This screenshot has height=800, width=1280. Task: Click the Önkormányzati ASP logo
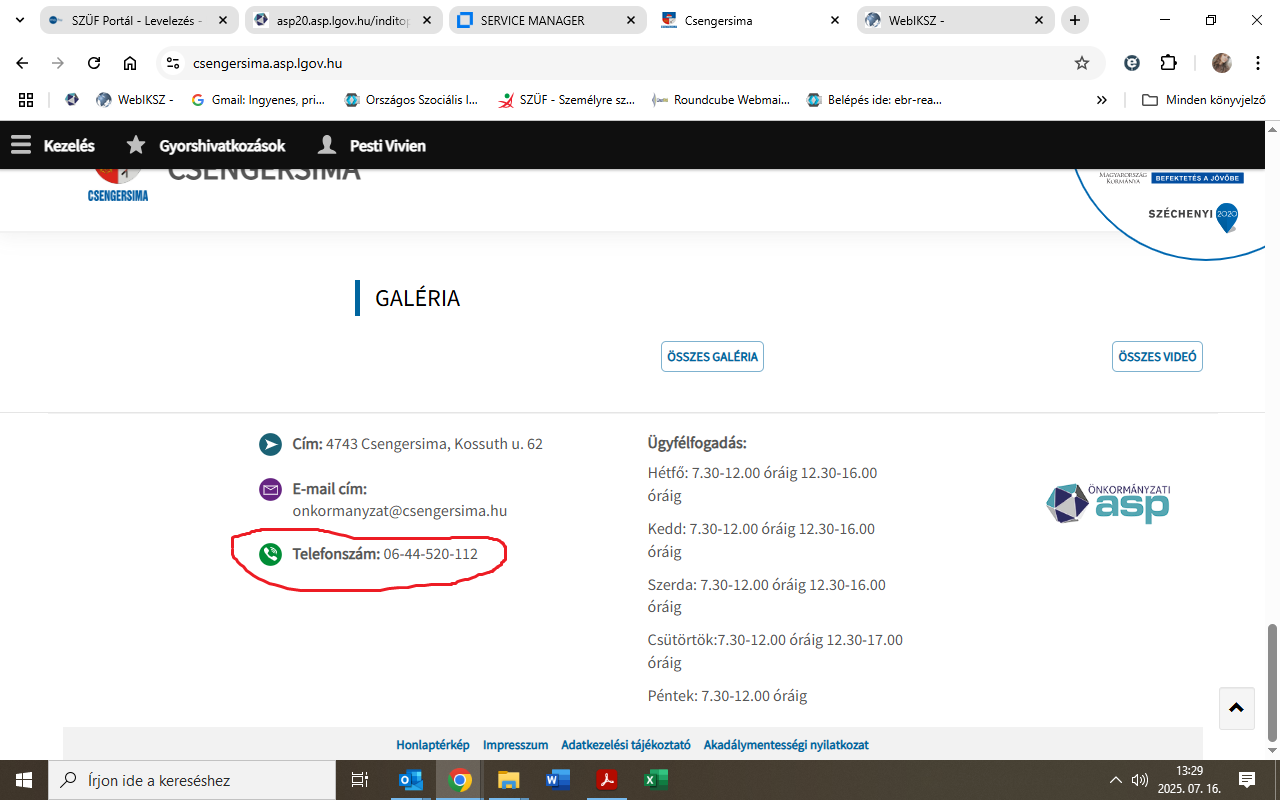[1108, 503]
